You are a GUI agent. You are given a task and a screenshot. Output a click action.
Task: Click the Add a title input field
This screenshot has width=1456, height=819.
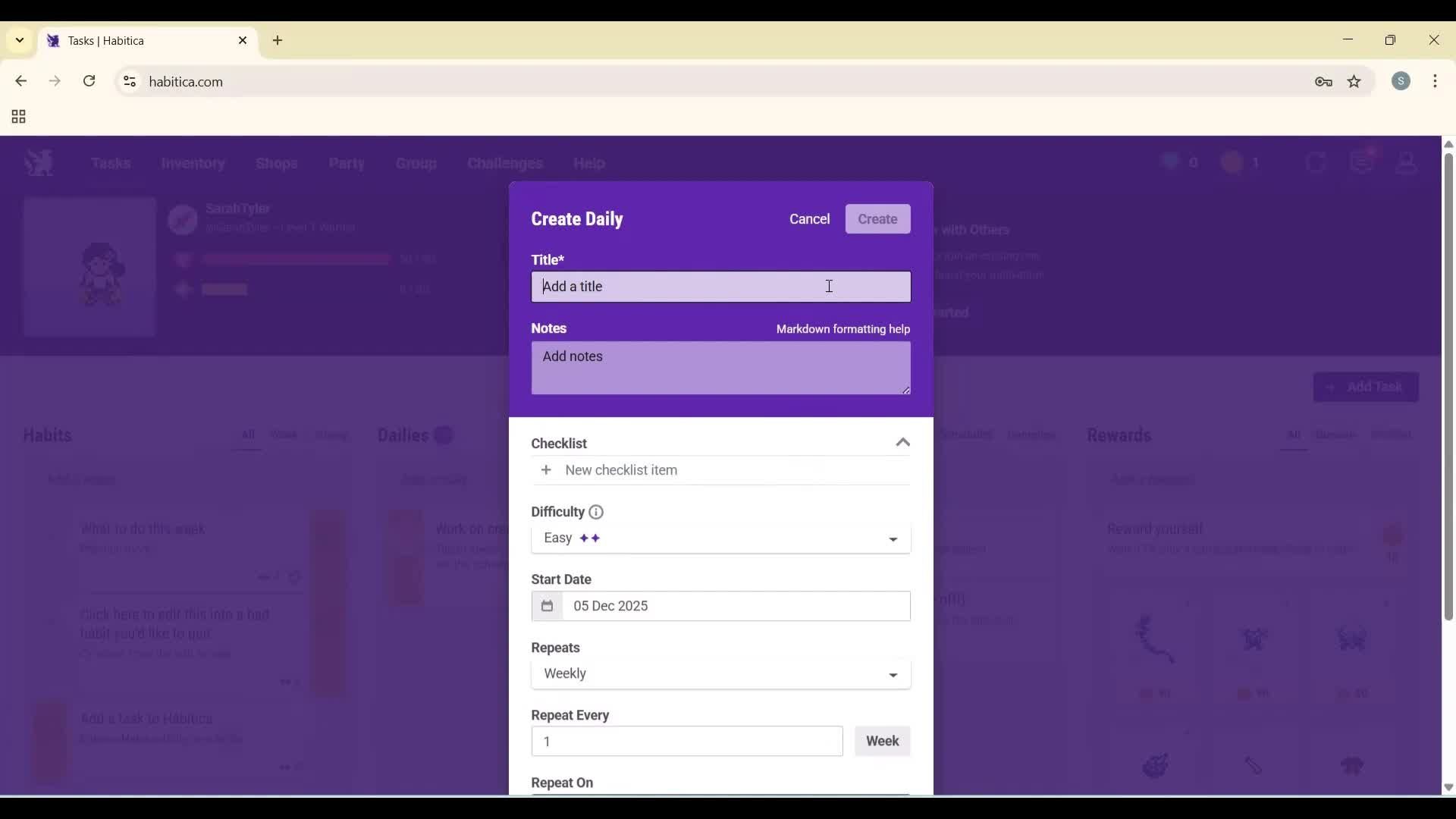[x=720, y=287]
